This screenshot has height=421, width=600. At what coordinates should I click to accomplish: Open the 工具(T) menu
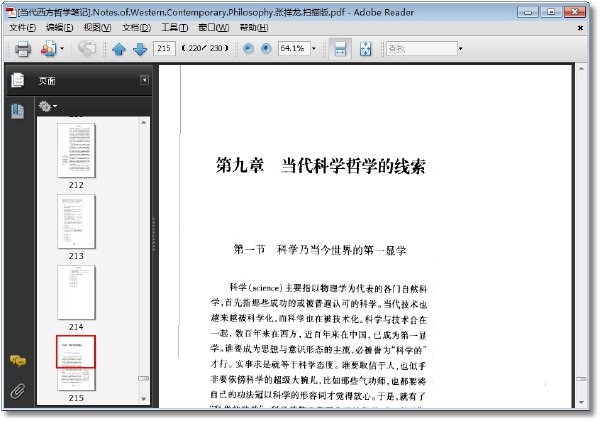(174, 28)
